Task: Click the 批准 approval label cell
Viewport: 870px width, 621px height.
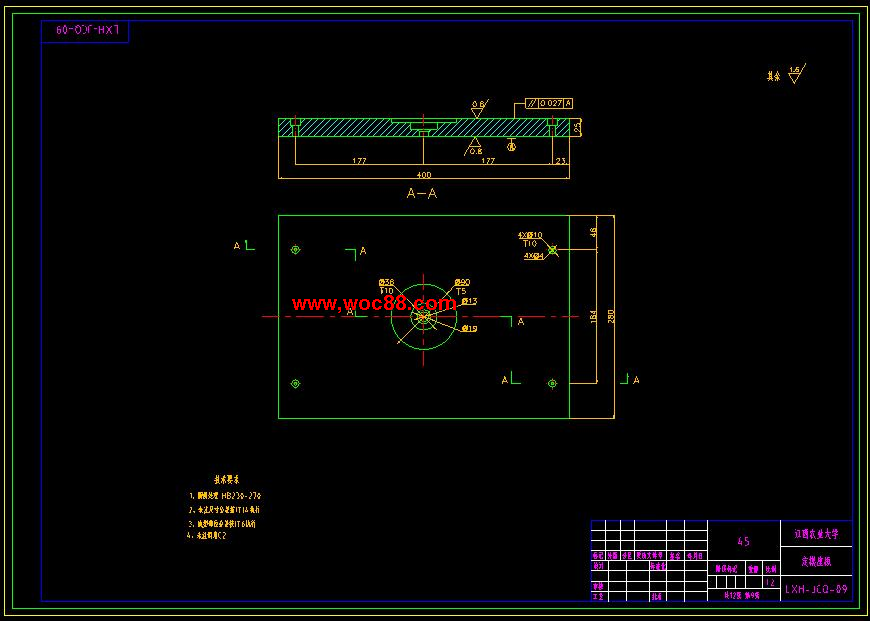Action: (x=656, y=597)
